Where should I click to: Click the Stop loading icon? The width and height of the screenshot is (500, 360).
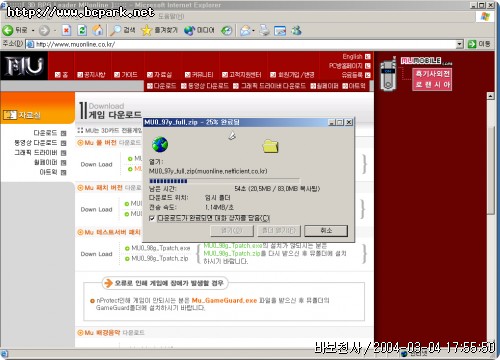67,31
